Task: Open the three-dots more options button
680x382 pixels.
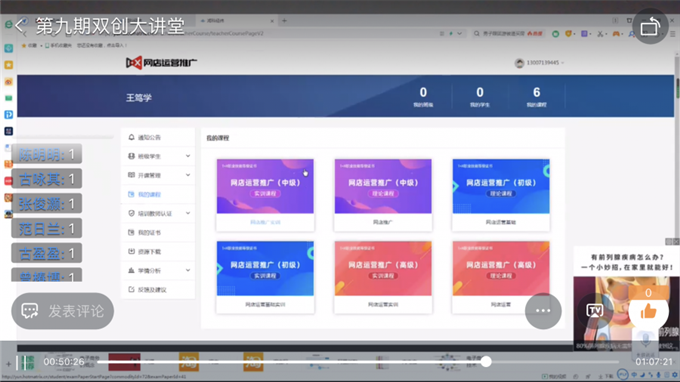Action: pos(543,310)
